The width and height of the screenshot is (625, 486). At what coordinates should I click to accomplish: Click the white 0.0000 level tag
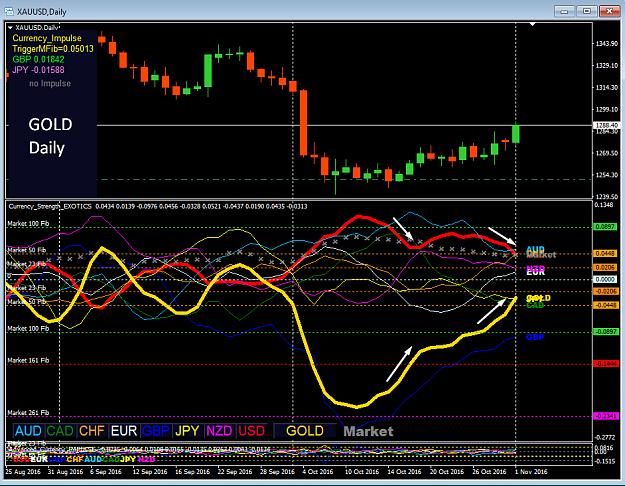click(x=605, y=279)
